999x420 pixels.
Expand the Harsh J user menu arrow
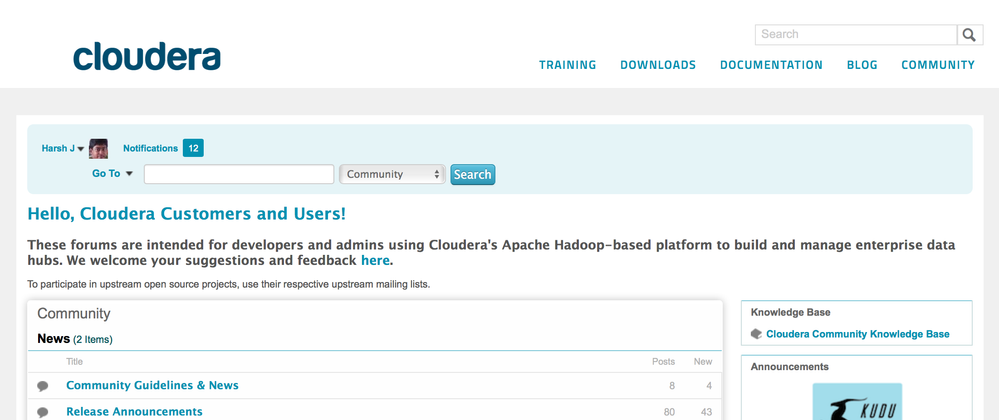tap(81, 149)
